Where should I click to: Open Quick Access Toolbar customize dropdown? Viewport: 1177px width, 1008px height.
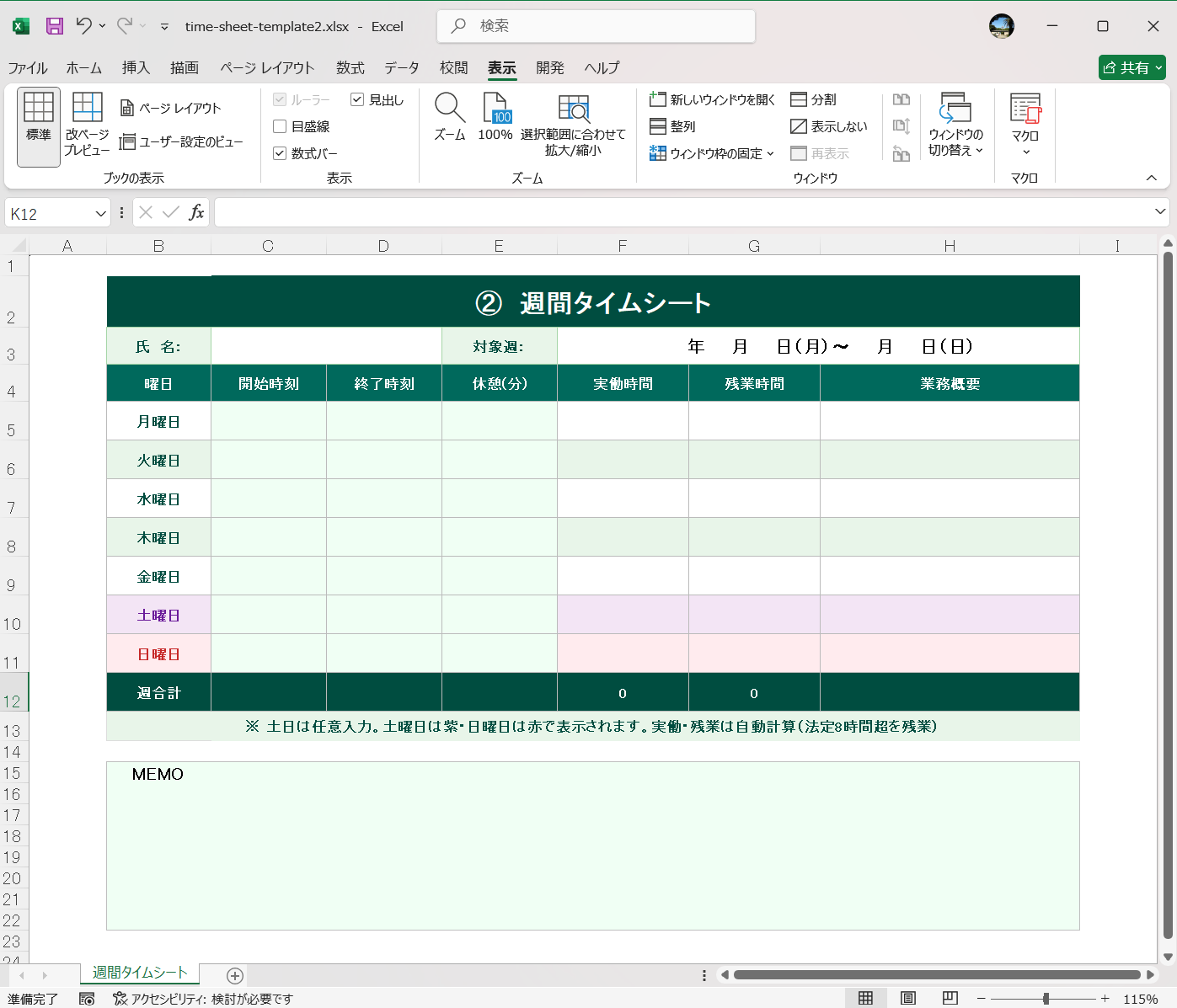click(x=164, y=27)
